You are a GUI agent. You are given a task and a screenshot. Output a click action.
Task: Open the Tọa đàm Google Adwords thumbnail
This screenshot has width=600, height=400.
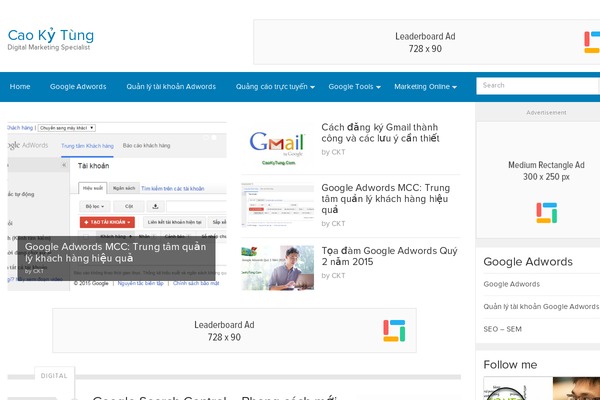[278, 268]
